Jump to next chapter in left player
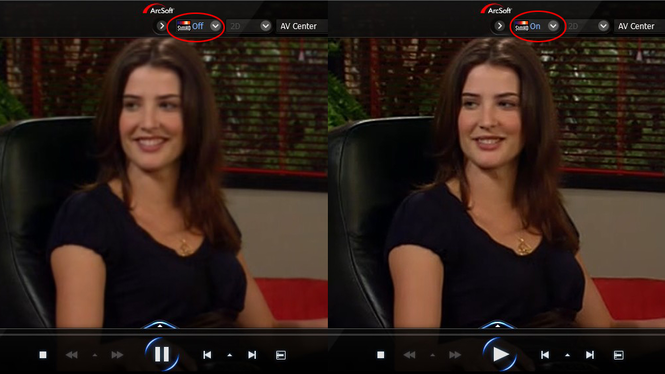The height and width of the screenshot is (374, 665). coord(252,354)
